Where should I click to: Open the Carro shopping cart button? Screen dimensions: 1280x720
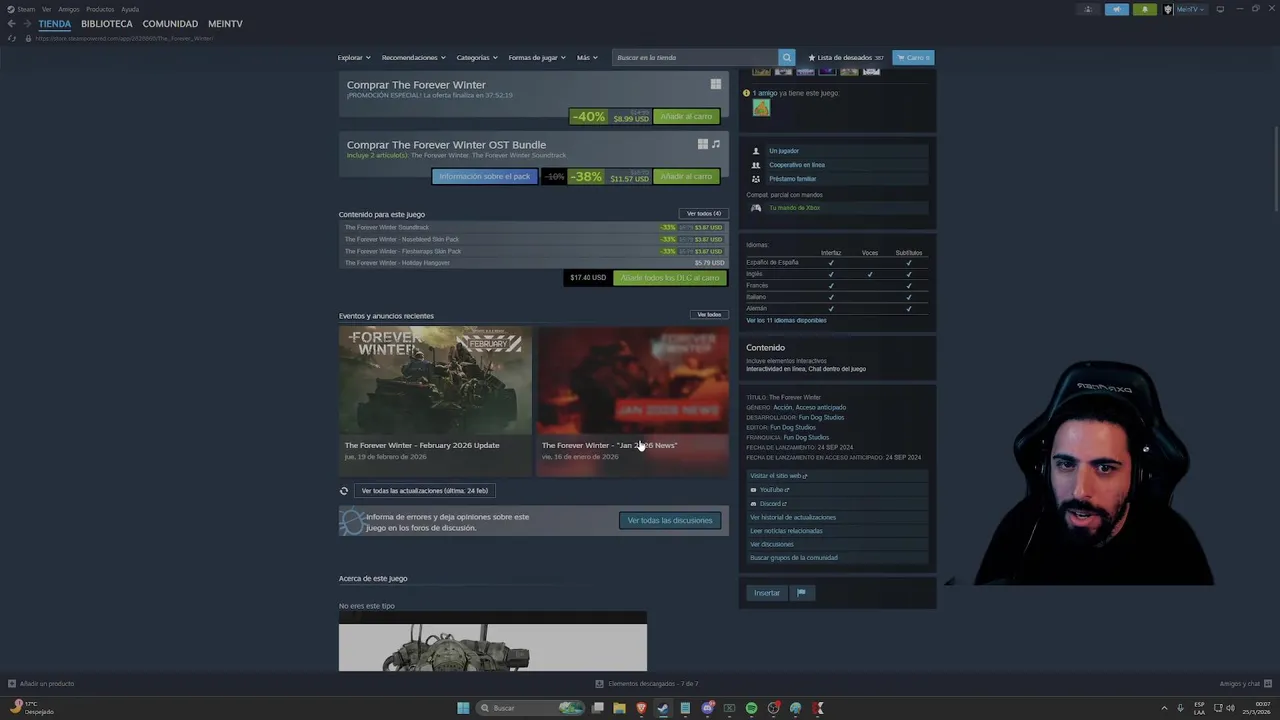tap(913, 57)
